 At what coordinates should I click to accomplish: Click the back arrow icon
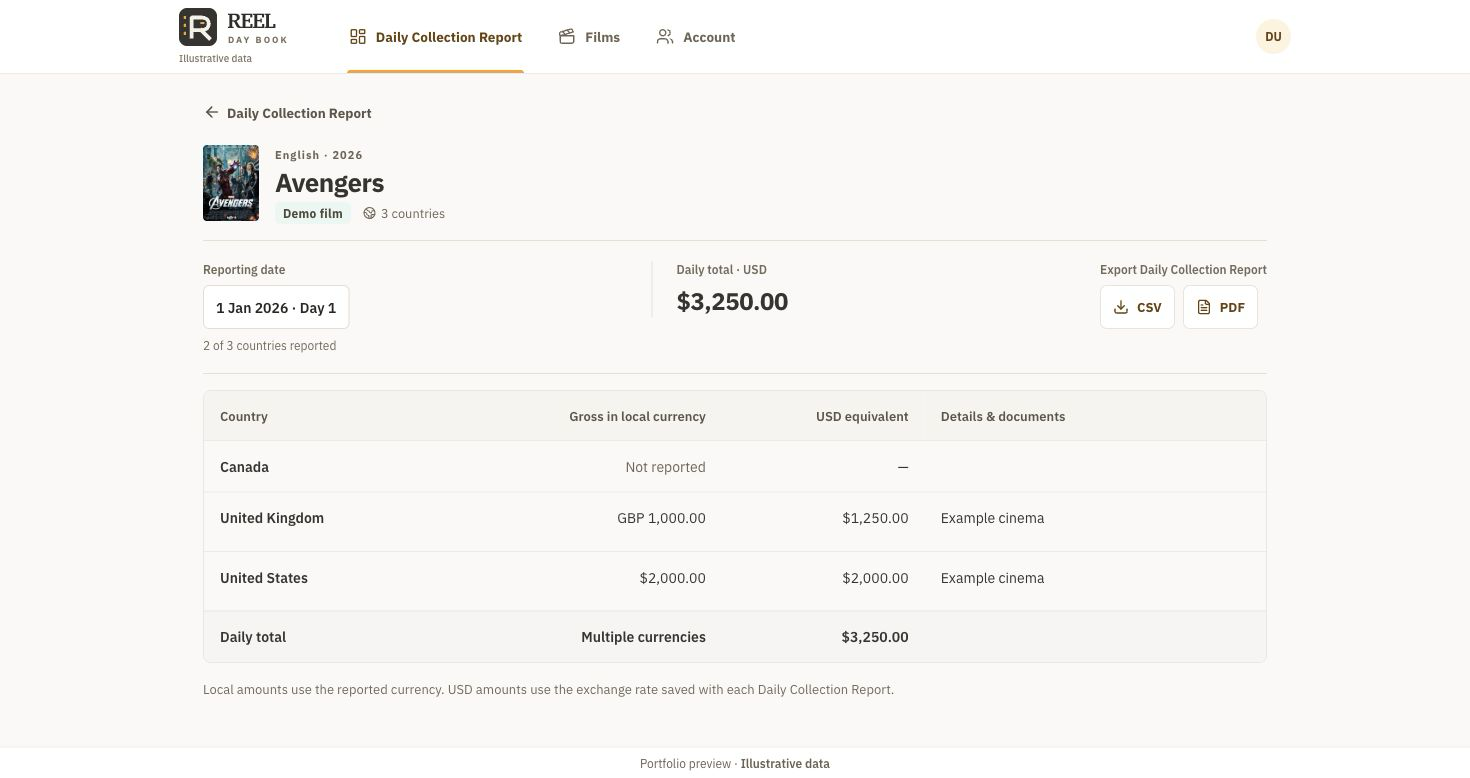pos(211,113)
